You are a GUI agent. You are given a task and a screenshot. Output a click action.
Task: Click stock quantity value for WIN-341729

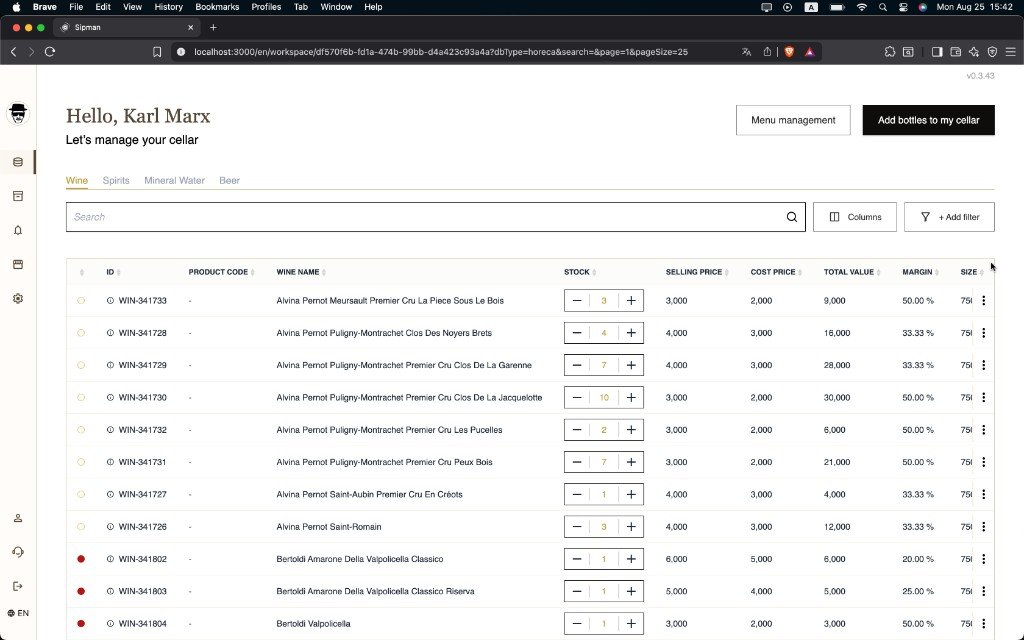coord(603,365)
